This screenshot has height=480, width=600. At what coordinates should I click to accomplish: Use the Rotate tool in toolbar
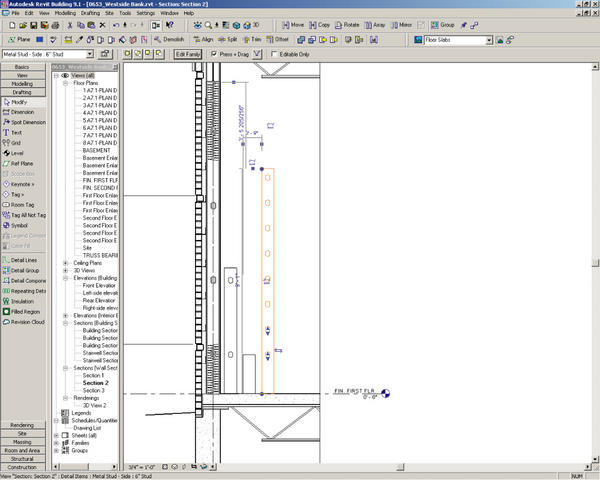(x=350, y=23)
